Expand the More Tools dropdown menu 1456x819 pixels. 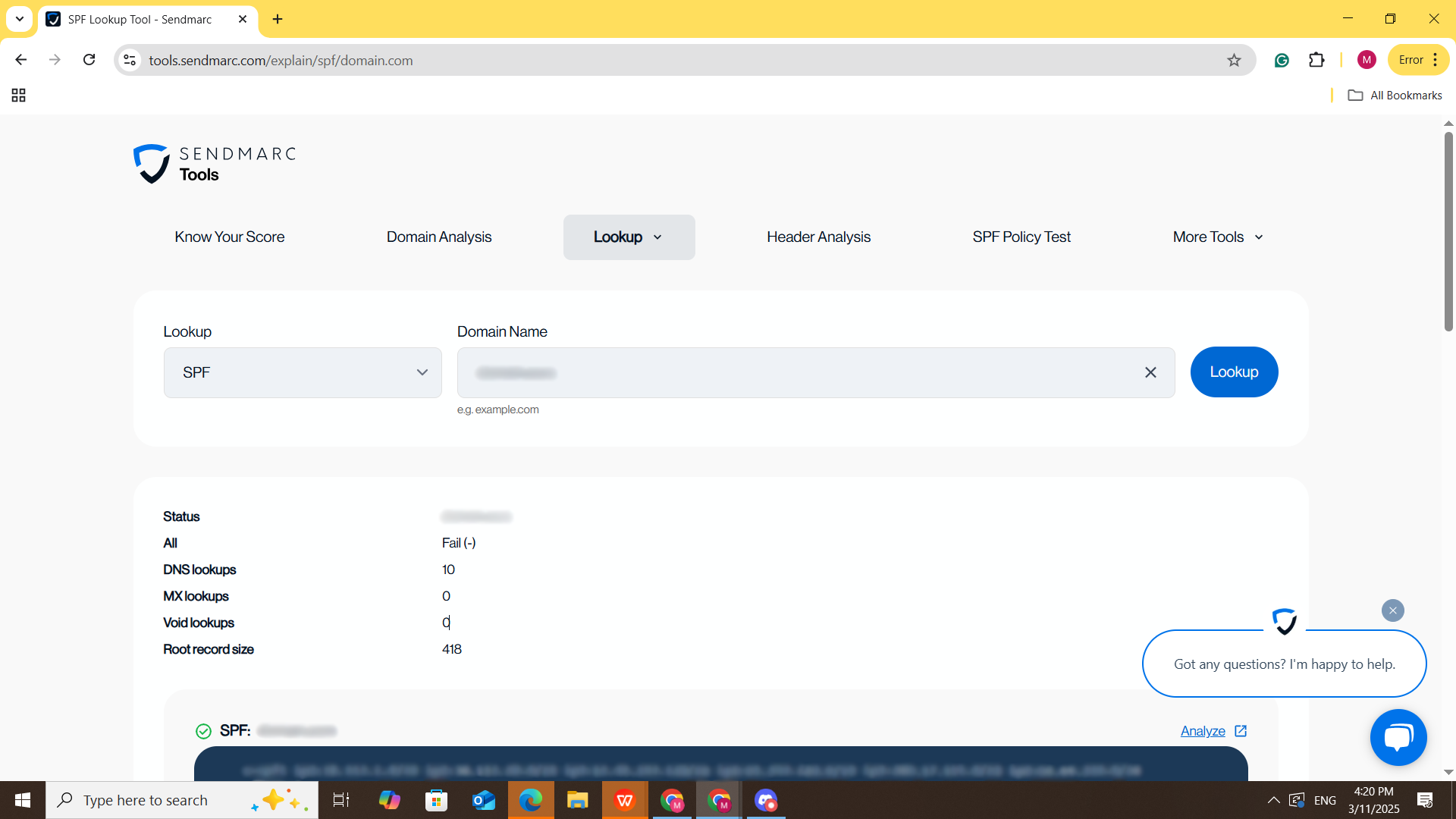pyautogui.click(x=1215, y=237)
